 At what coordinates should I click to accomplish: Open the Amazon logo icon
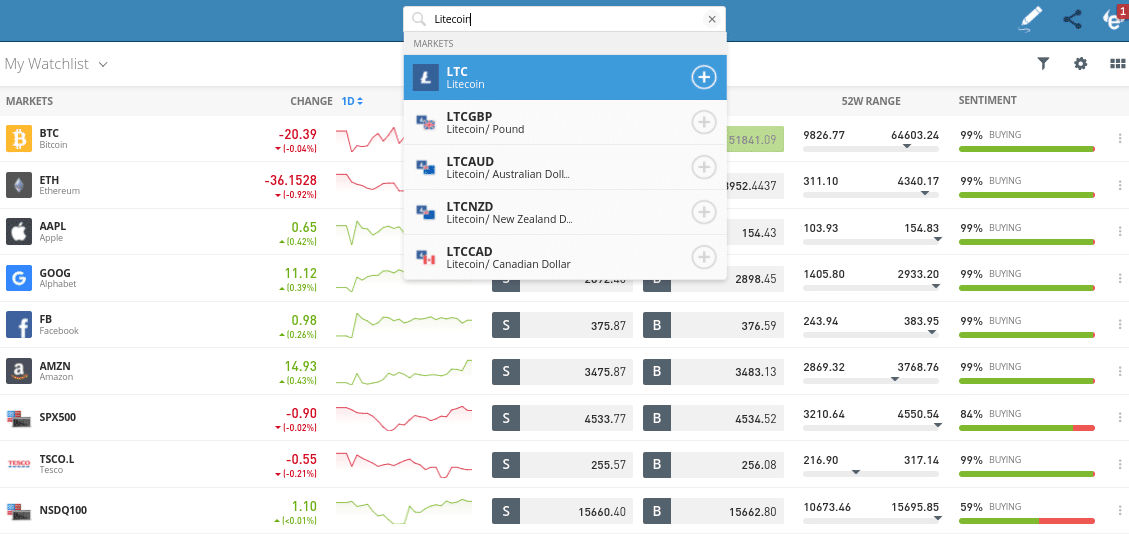[19, 371]
